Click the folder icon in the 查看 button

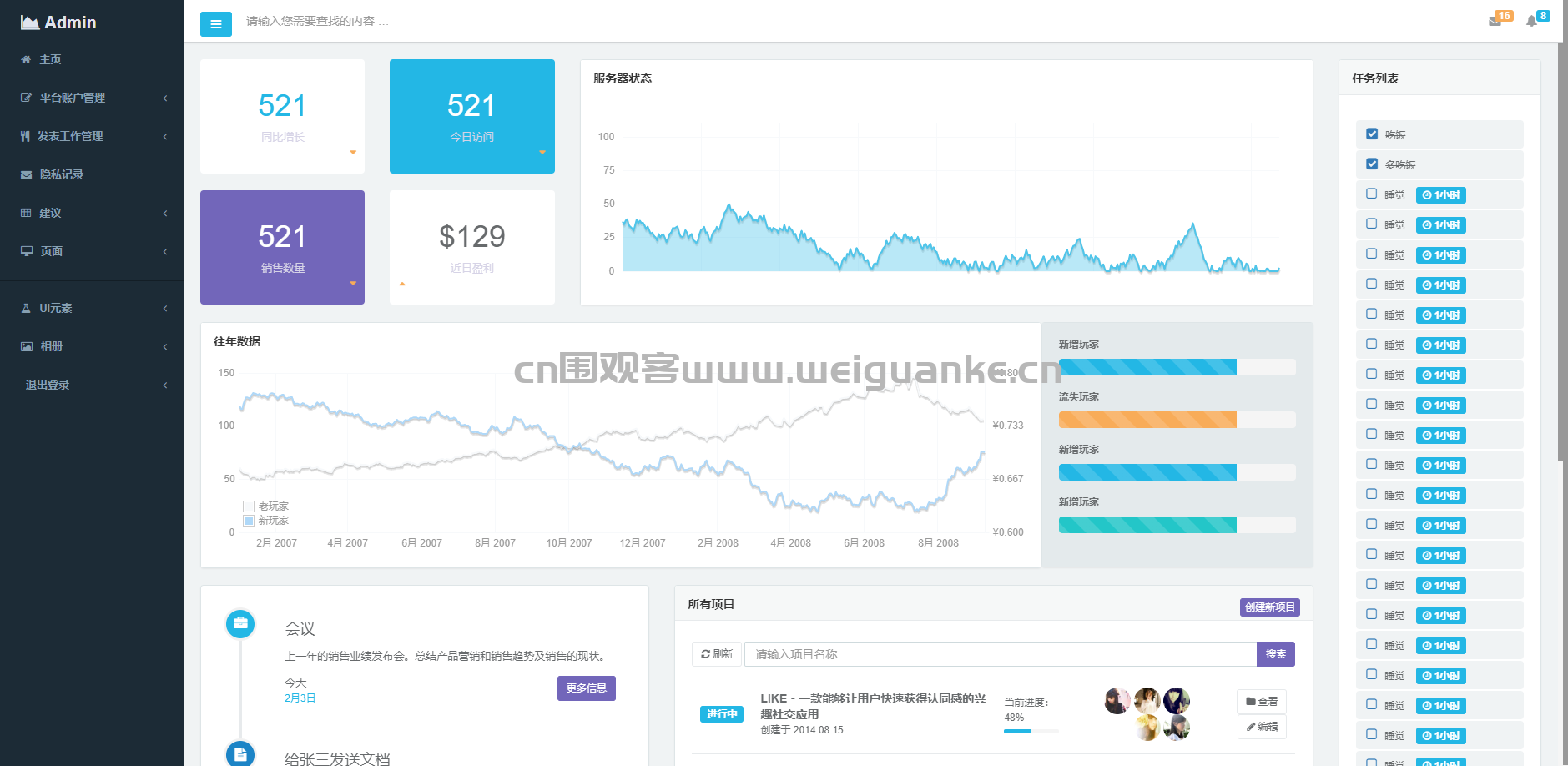1251,702
